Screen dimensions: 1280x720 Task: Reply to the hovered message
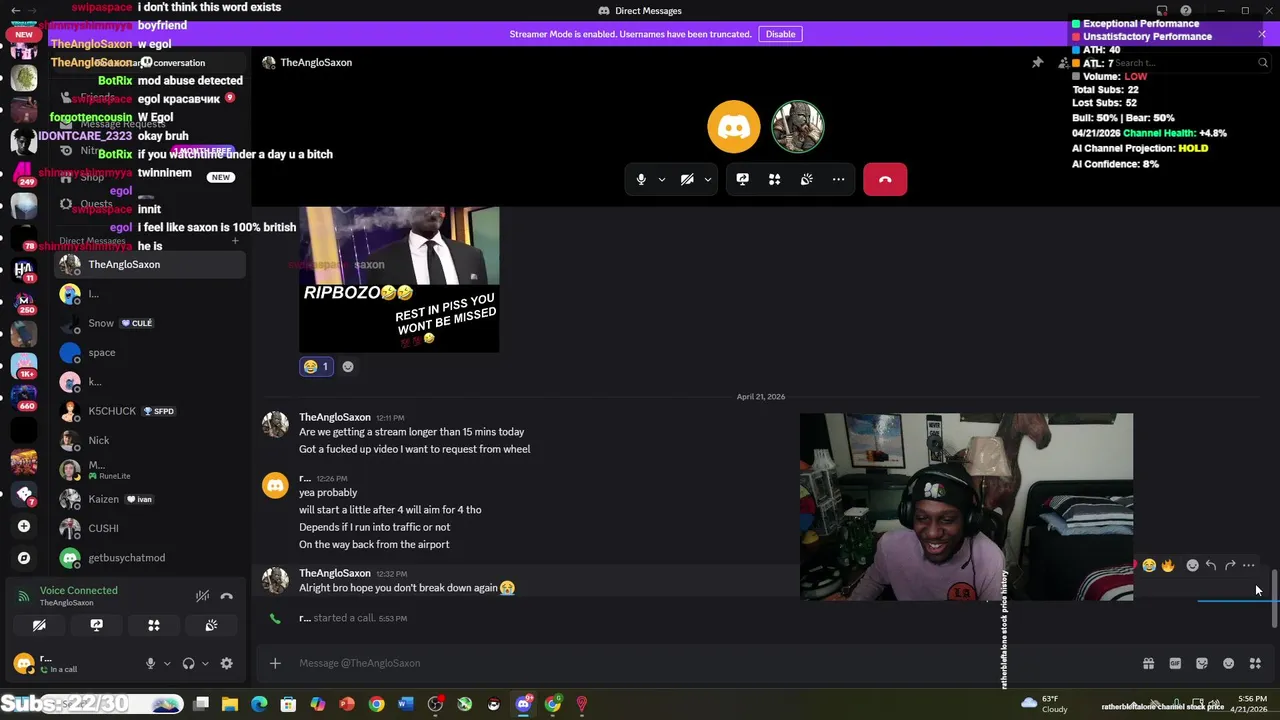coord(1211,566)
